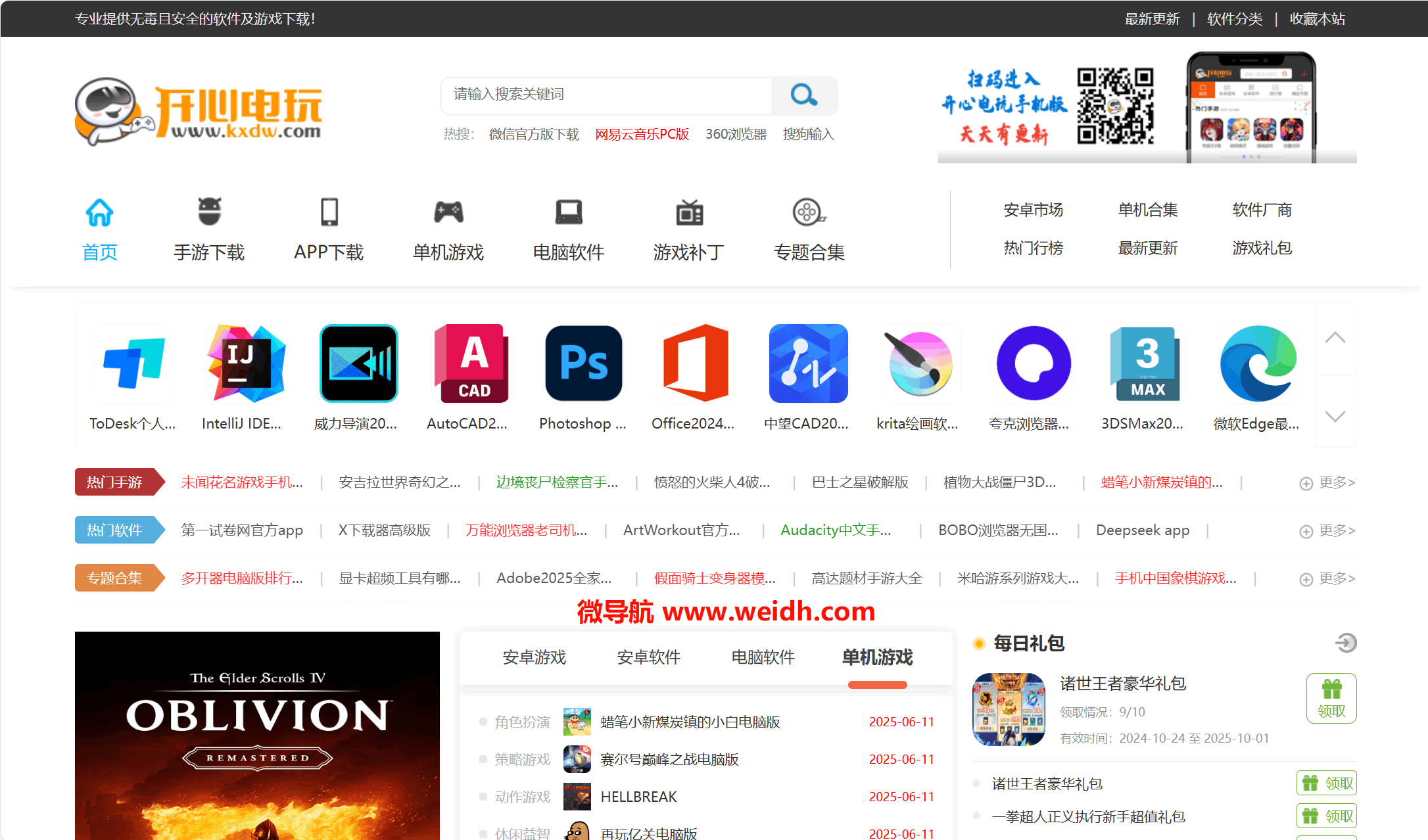Switch to the 电脑软件 tab in list panel
Viewport: 1428px width, 840px height.
(763, 657)
